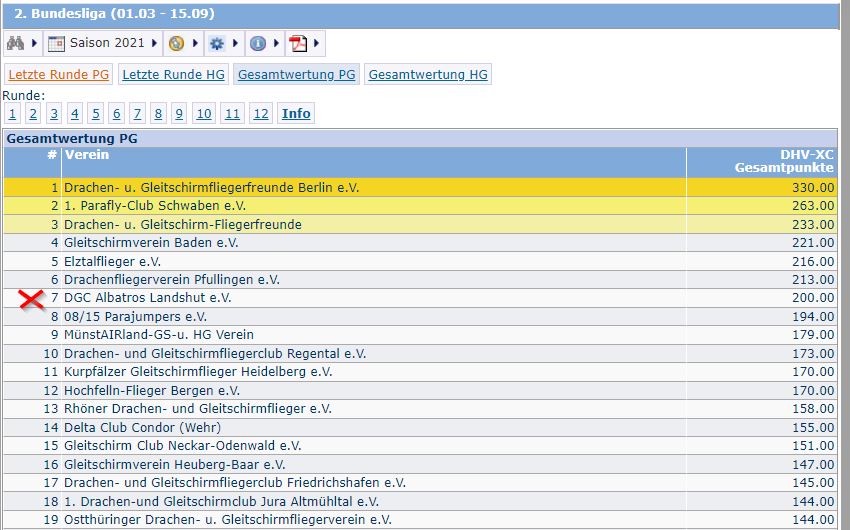Click Elztalflieger e.V. entry

pyautogui.click(x=113, y=262)
